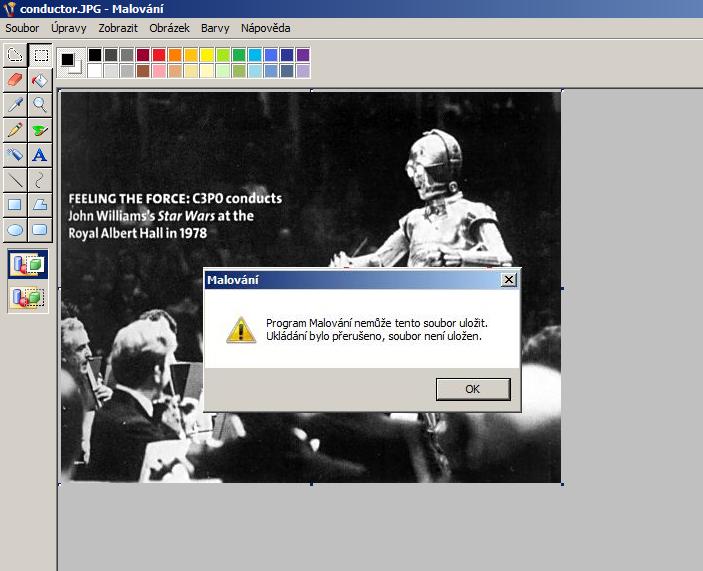Click the C3PO robot figure on canvas

click(x=430, y=202)
